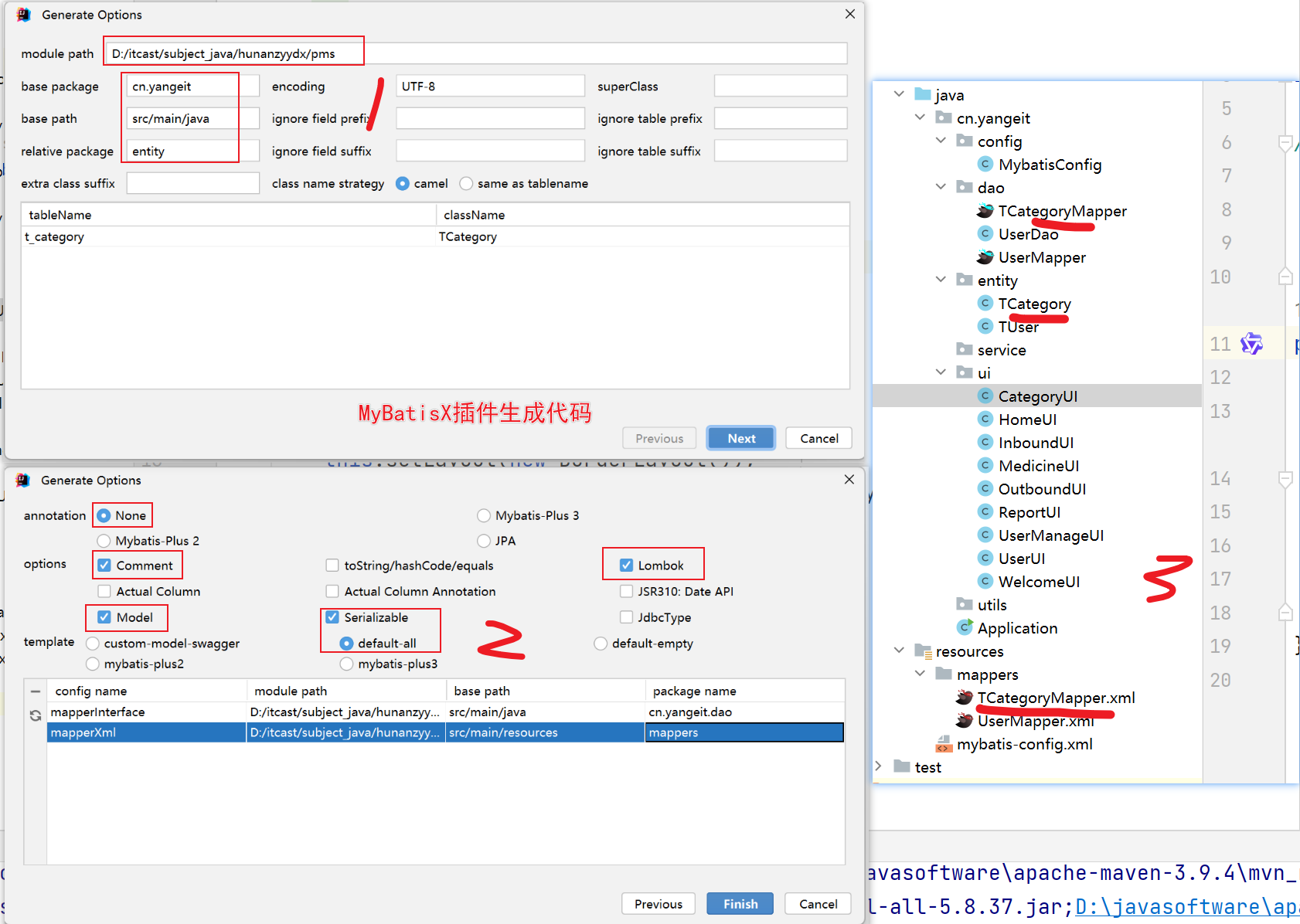Click the superClass input field
1300x924 pixels.
780,87
